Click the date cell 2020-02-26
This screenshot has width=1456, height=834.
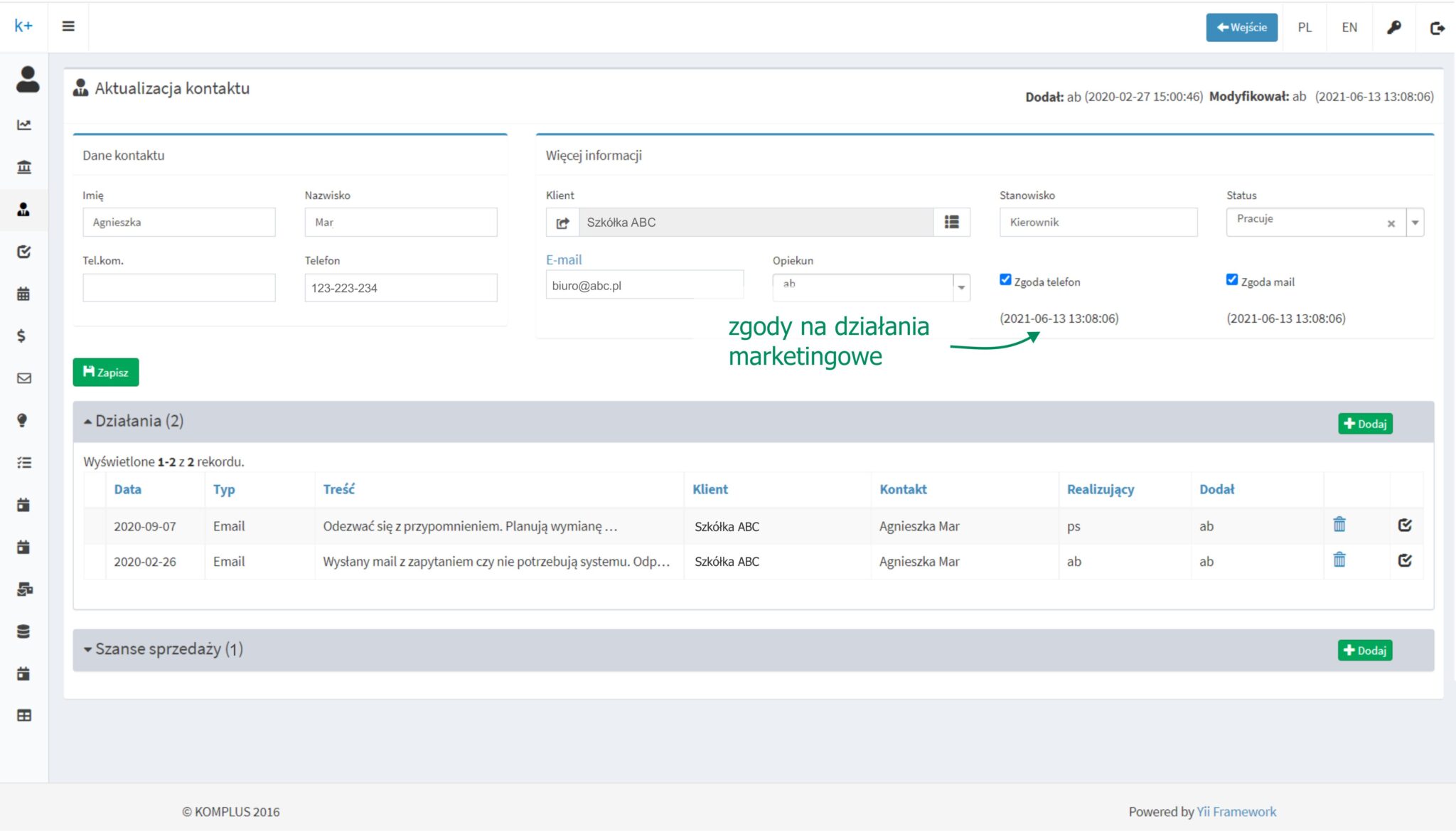click(145, 562)
